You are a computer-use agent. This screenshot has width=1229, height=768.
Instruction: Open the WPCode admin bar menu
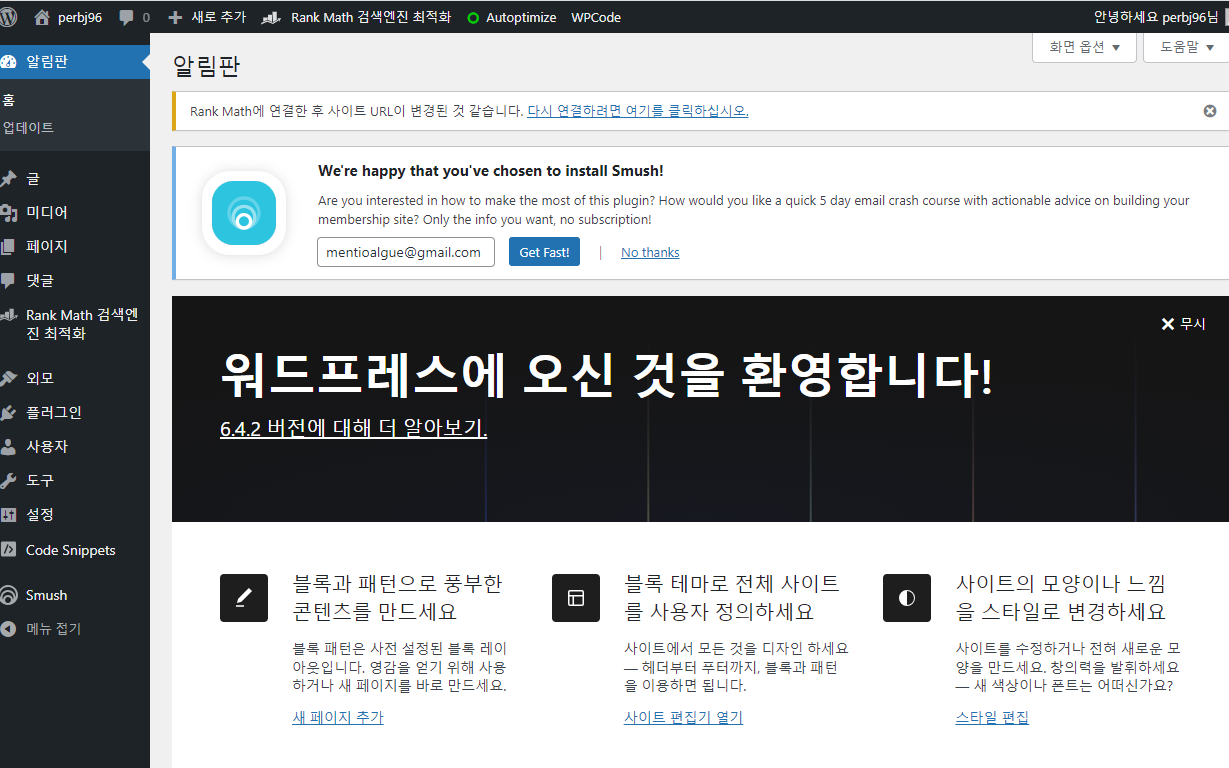pos(596,17)
